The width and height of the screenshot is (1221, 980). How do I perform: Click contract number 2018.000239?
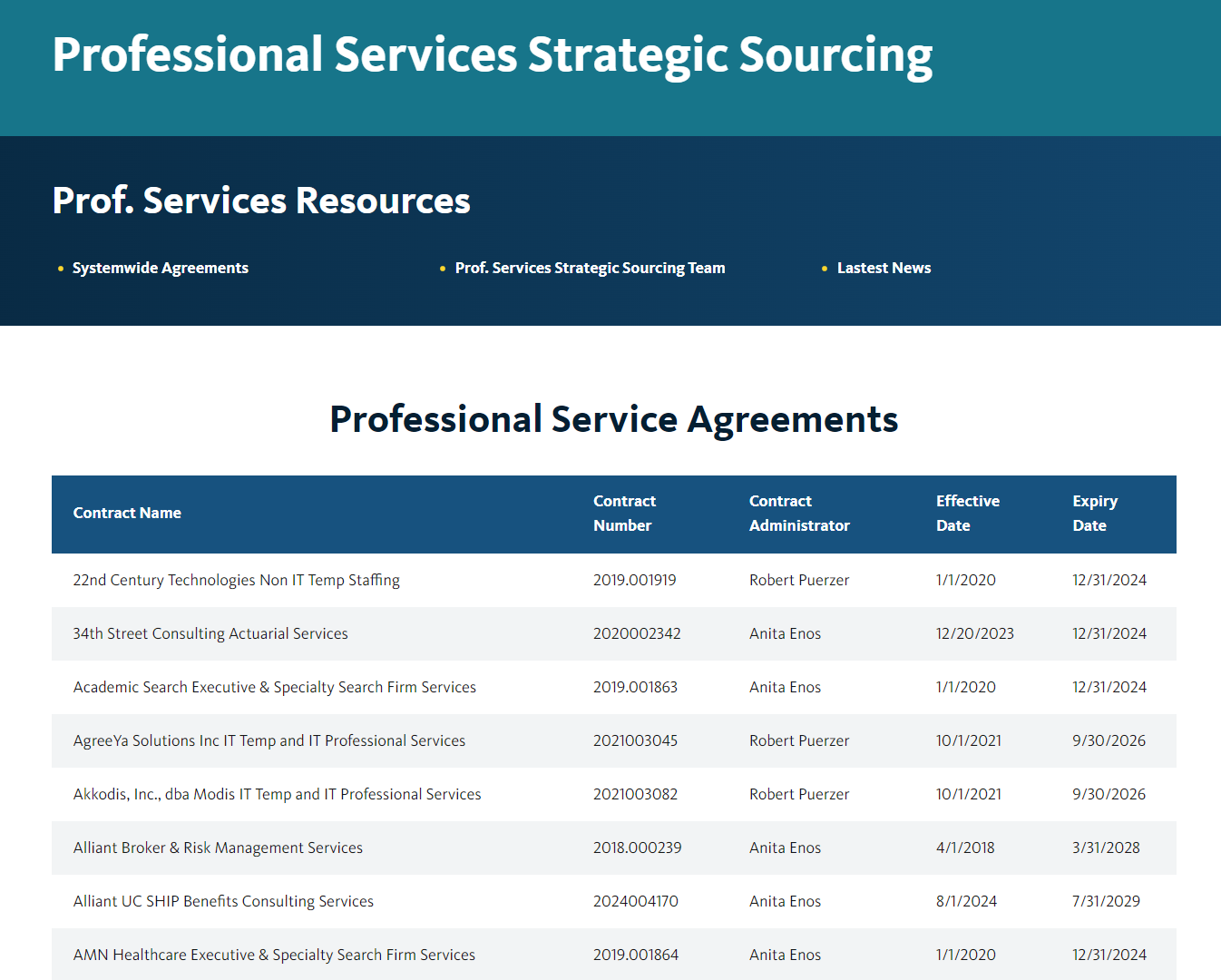click(637, 848)
